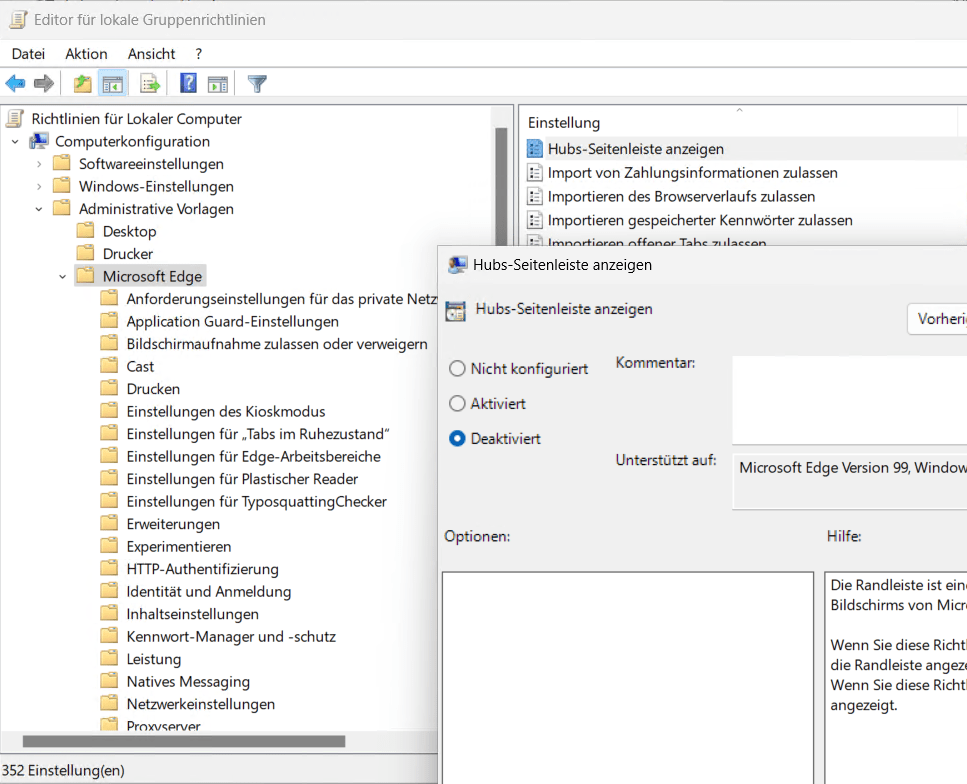Open the question mark help menu
The height and width of the screenshot is (784, 967).
199,54
